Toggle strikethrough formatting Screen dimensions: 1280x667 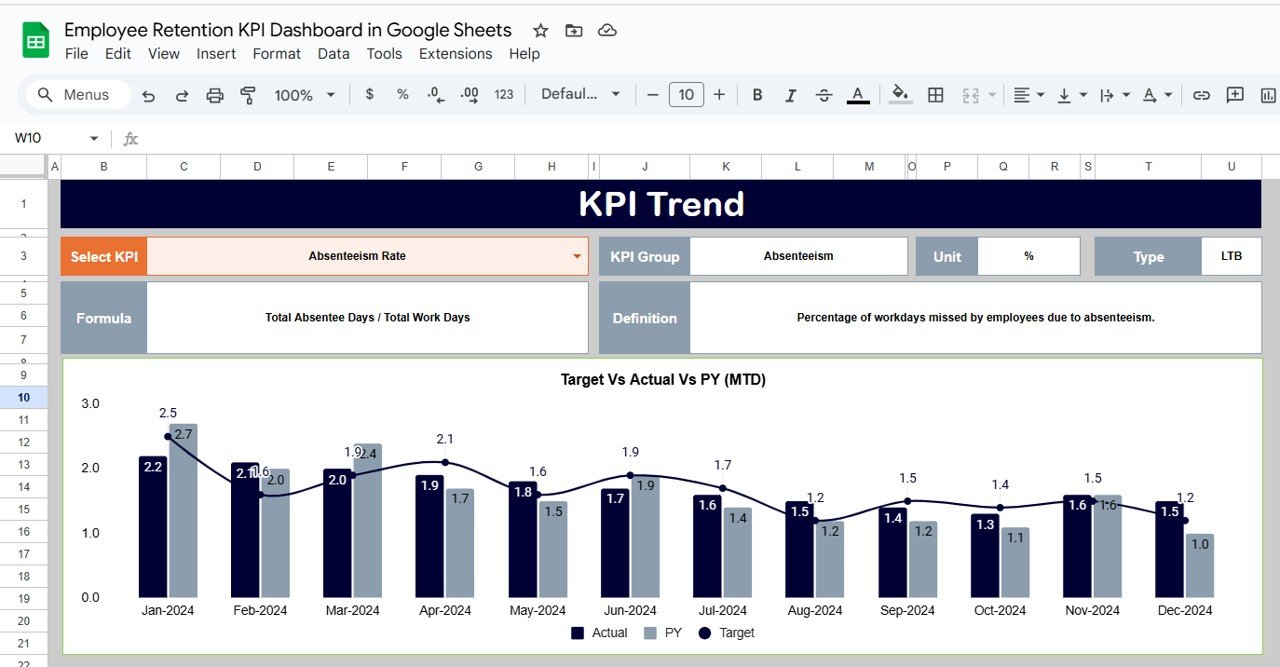pos(824,94)
